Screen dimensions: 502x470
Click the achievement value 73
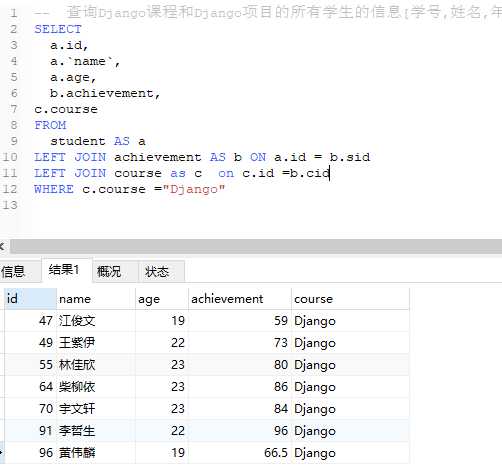pyautogui.click(x=240, y=343)
